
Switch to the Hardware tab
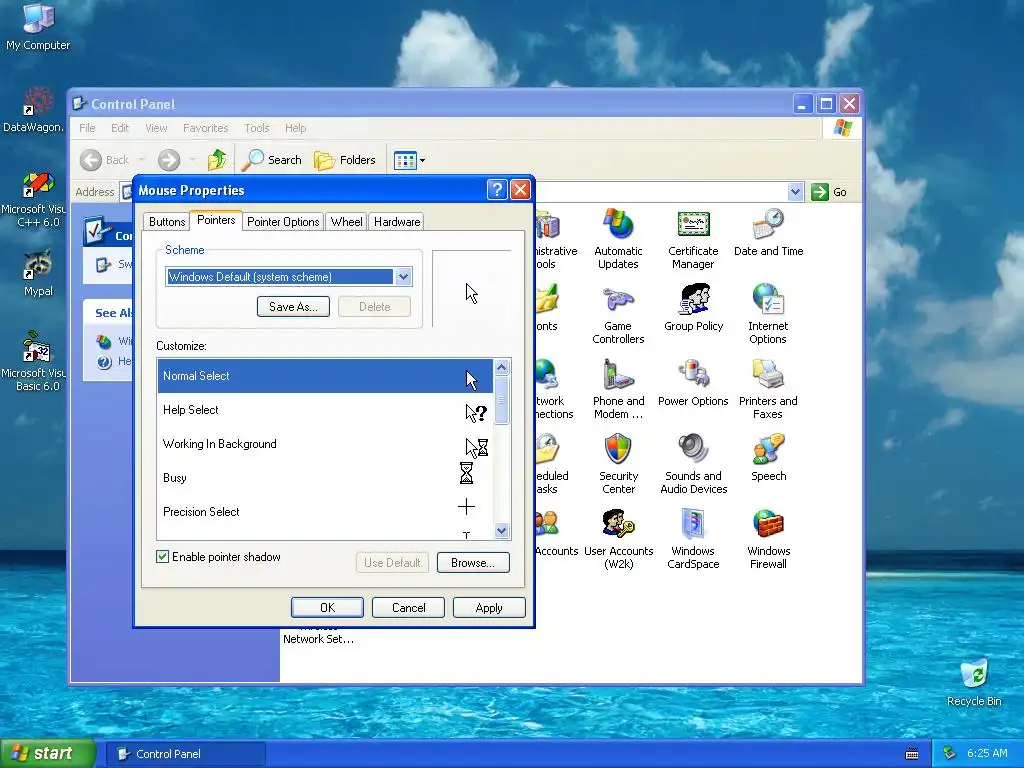(396, 222)
